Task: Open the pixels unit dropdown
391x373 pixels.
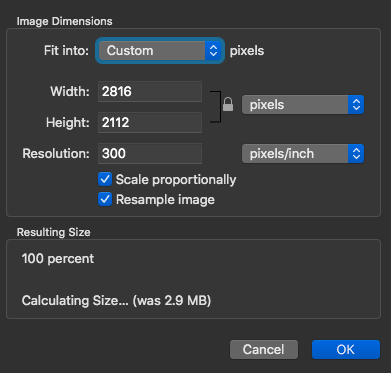Action: coord(303,105)
